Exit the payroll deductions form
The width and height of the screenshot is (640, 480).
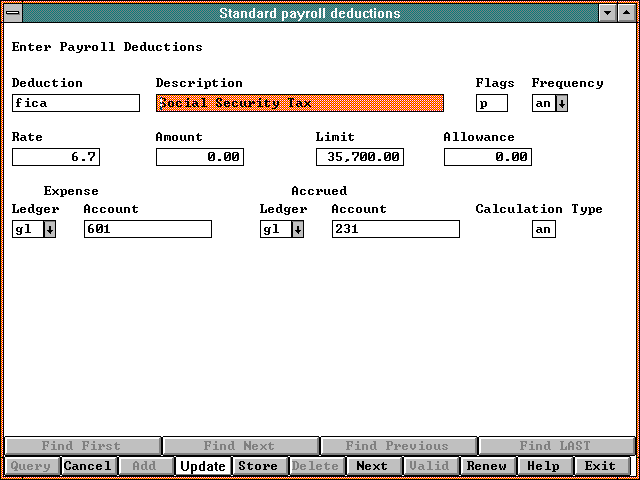(601, 466)
